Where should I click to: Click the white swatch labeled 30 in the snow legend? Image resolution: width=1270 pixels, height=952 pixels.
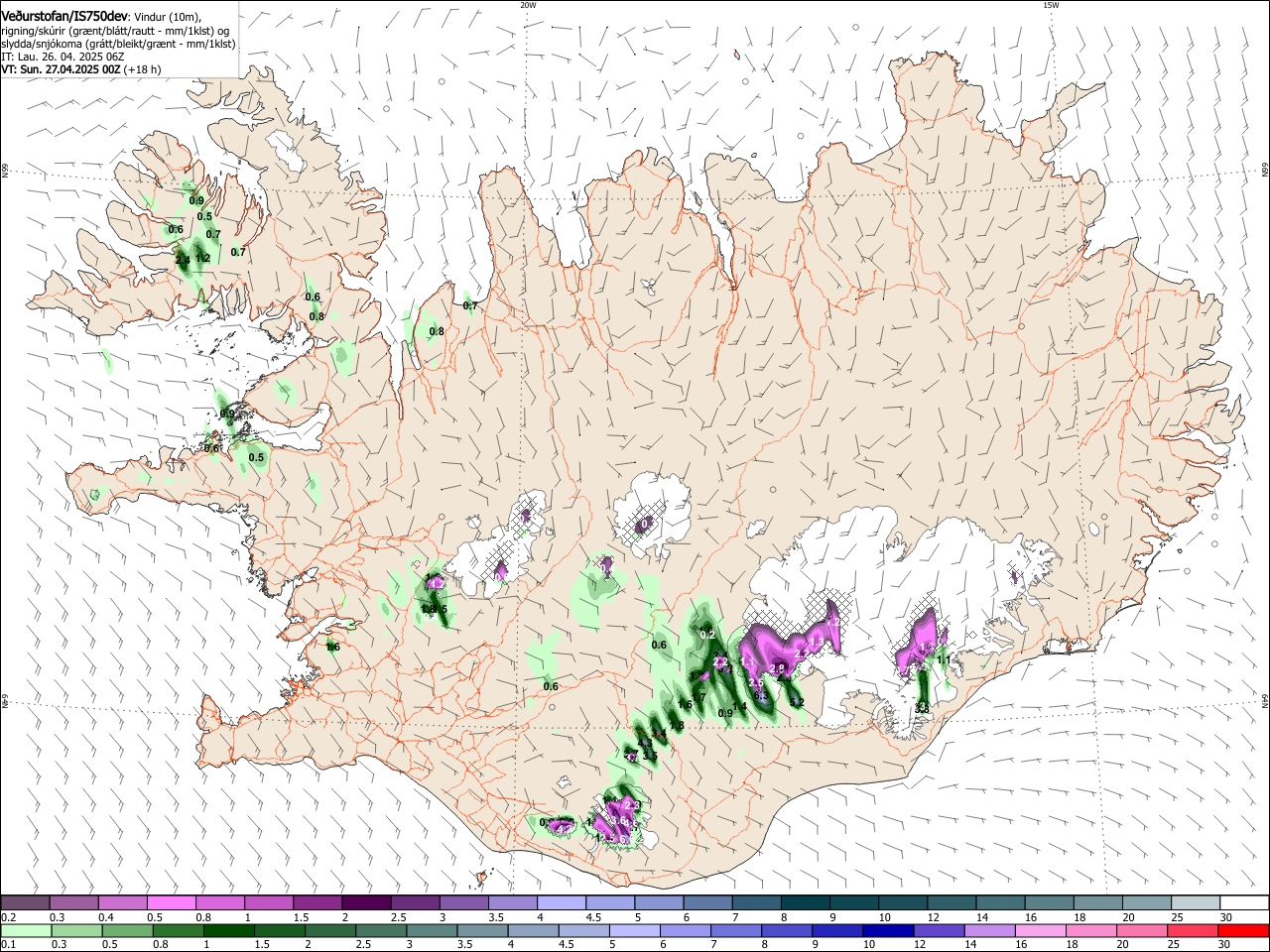1244,903
